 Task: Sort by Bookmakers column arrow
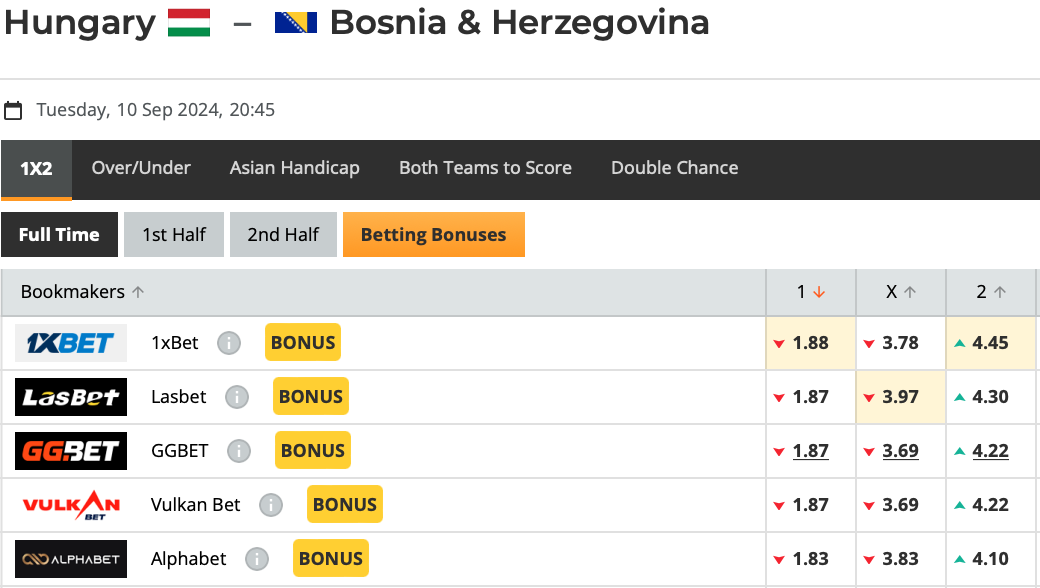point(138,292)
